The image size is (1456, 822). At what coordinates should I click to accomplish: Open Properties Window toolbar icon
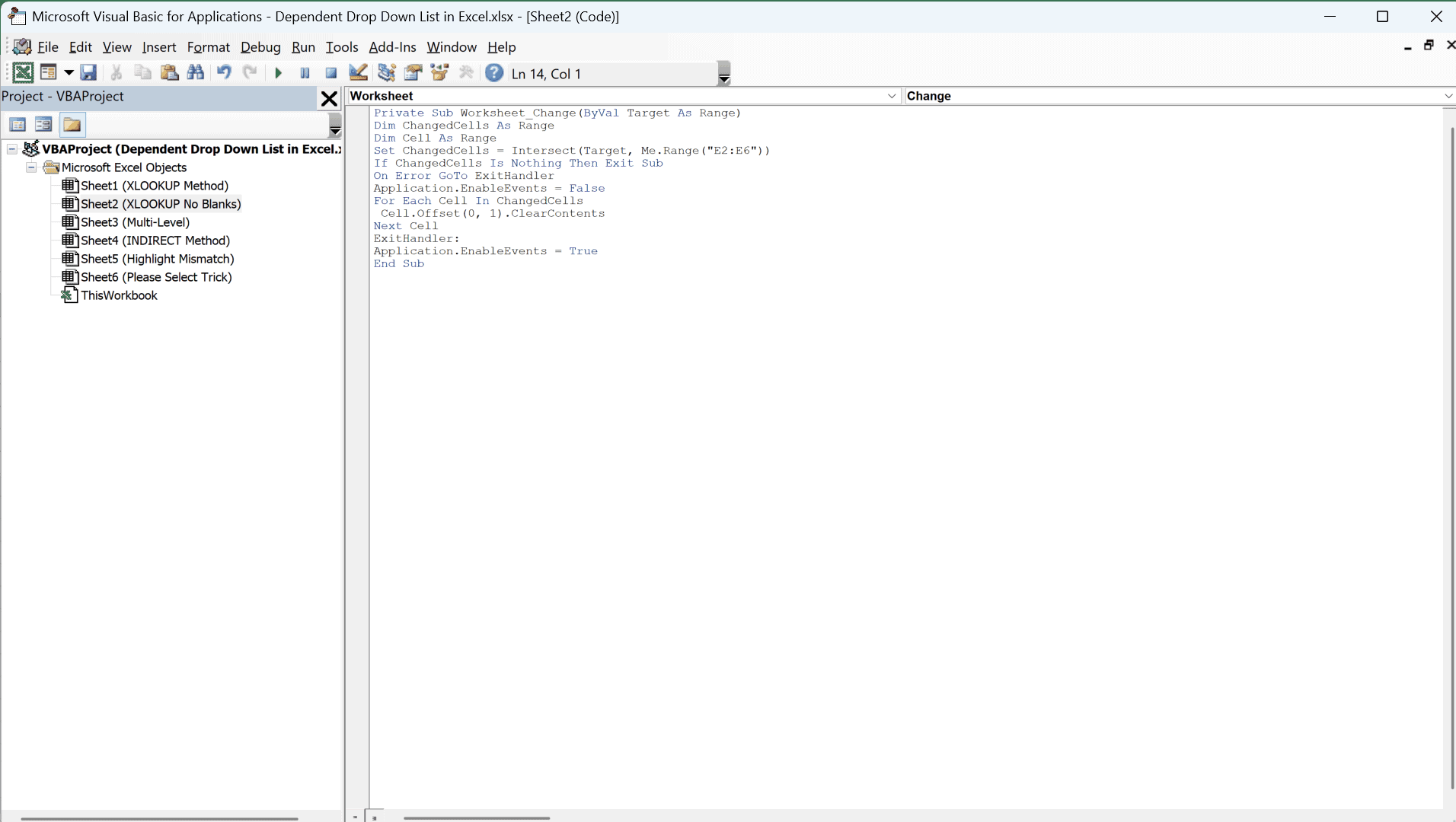(413, 73)
